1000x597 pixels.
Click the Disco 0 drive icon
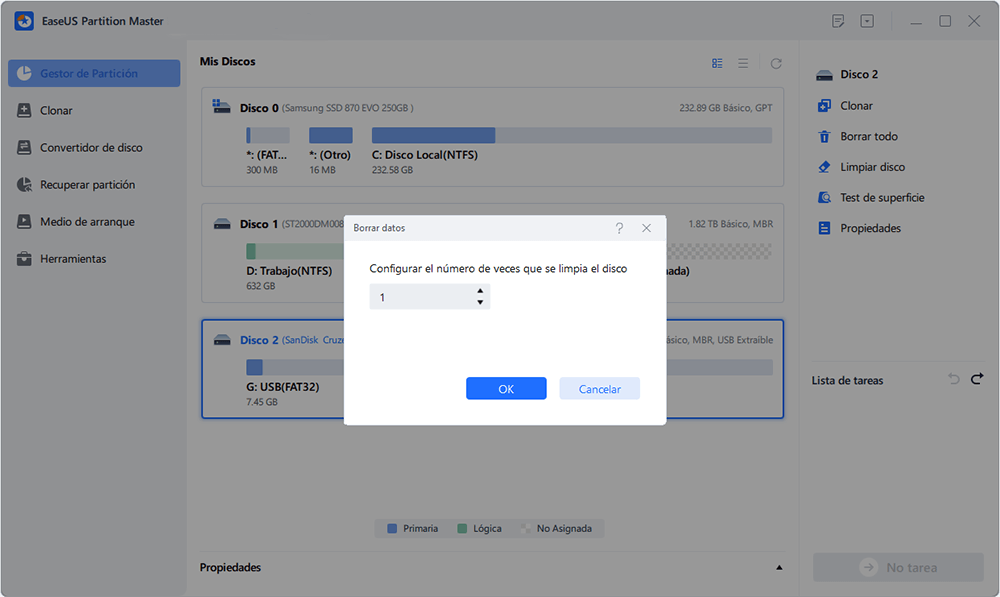pyautogui.click(x=221, y=107)
